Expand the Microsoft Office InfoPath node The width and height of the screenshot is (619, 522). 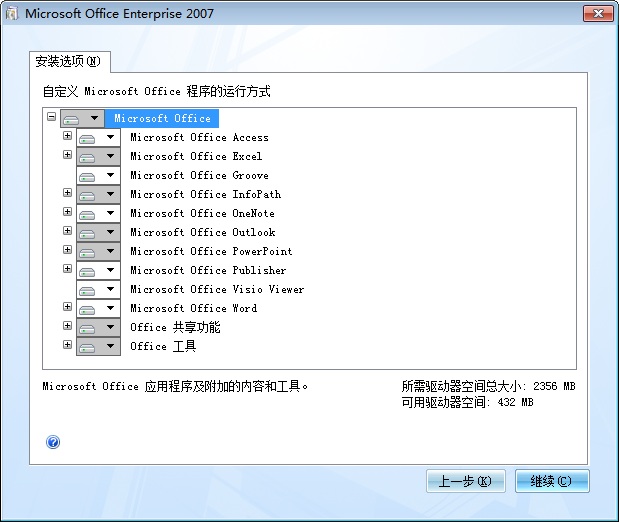68,192
